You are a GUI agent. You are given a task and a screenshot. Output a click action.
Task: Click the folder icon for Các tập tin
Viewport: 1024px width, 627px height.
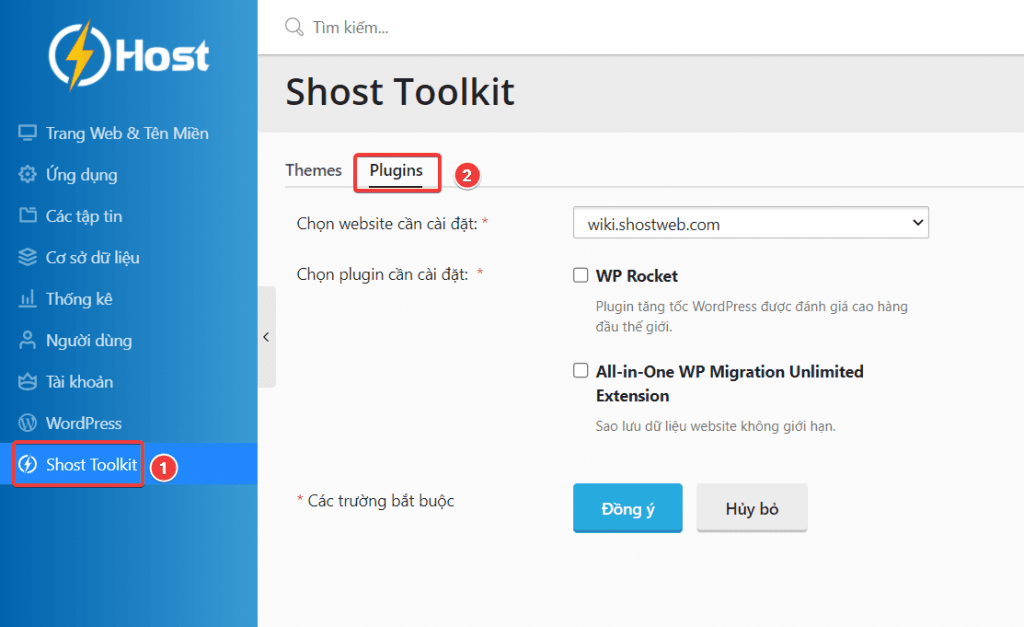(27, 216)
